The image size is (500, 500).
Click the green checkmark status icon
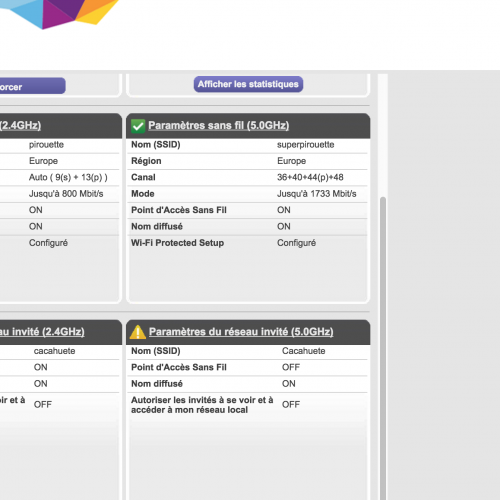pos(138,126)
